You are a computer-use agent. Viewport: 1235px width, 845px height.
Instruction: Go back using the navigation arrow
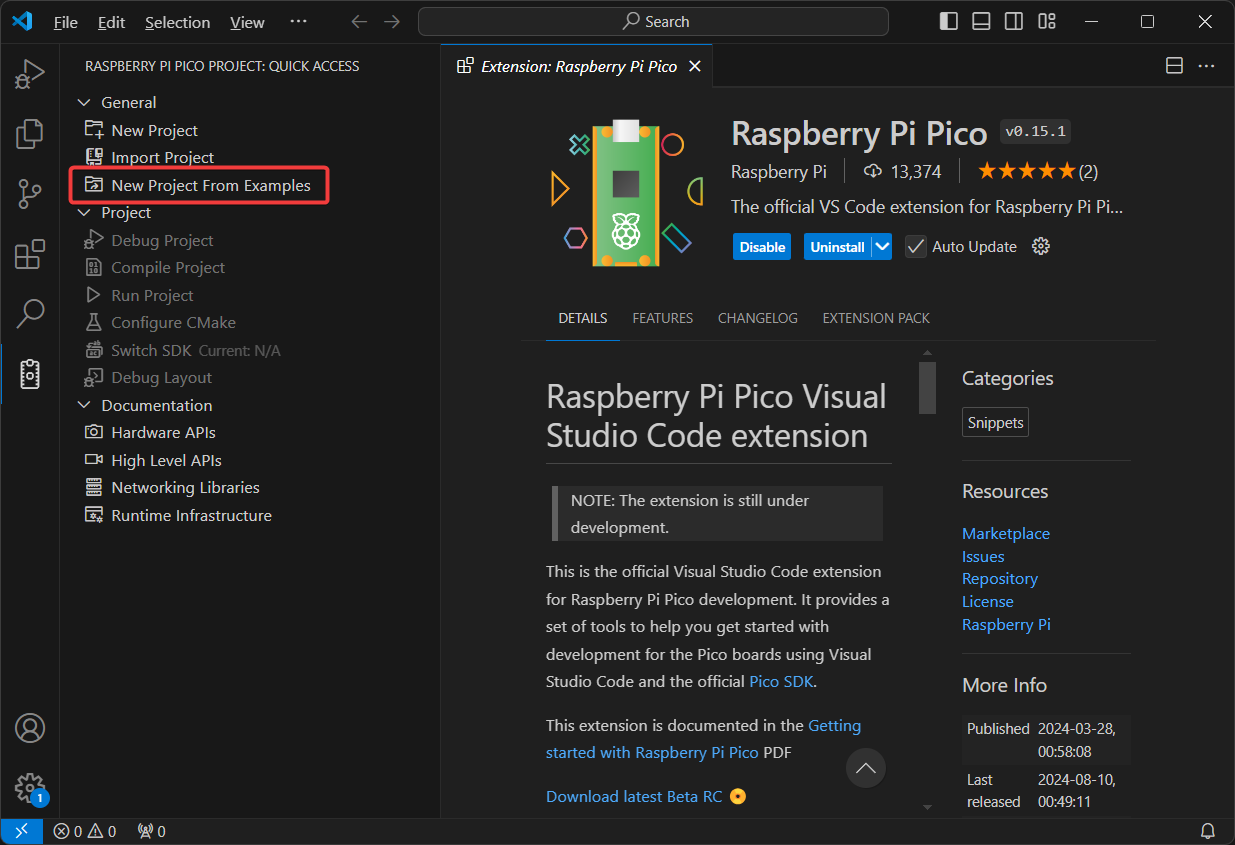(359, 22)
